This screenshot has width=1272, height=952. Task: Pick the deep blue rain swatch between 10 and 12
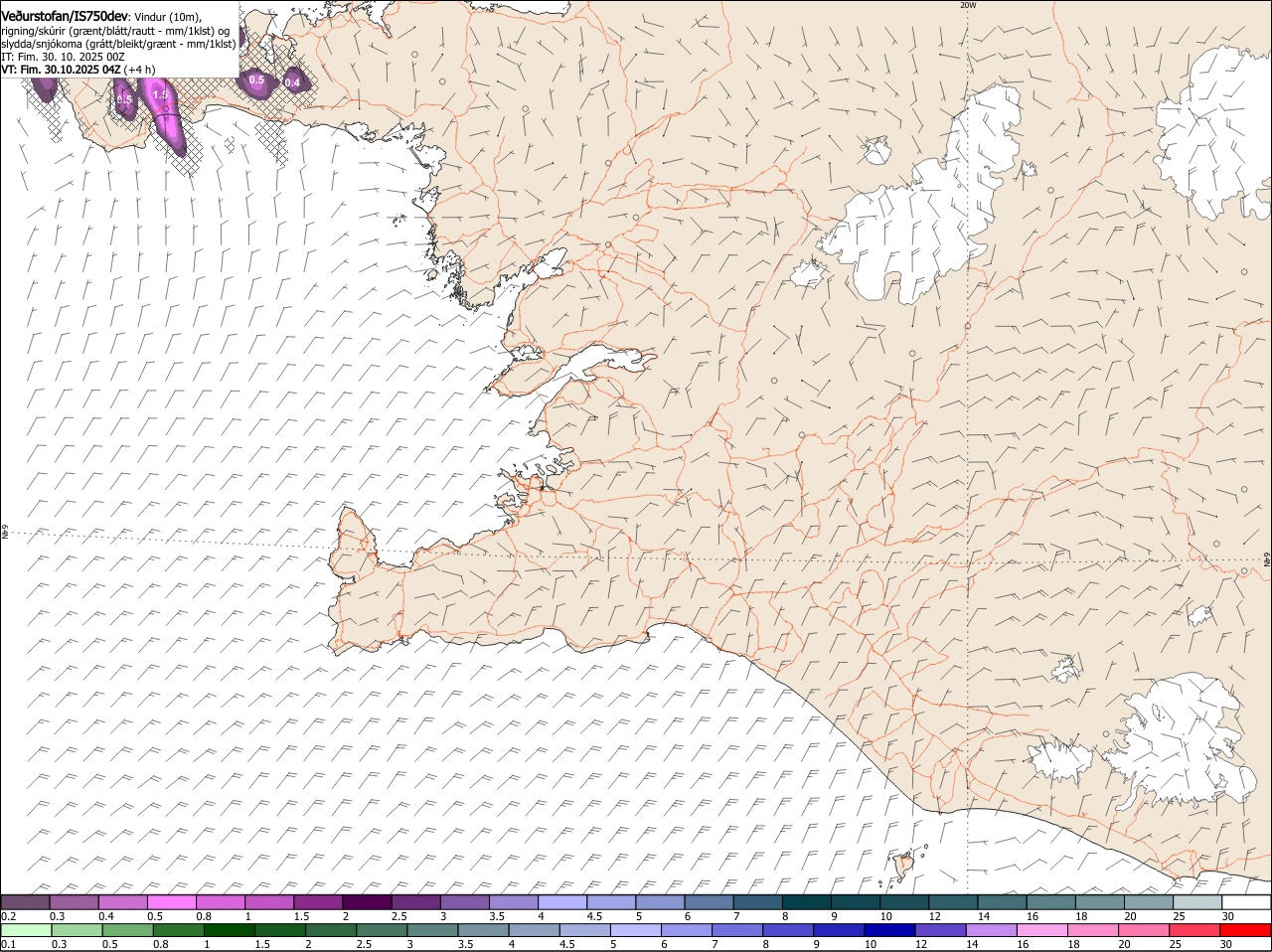coord(889,930)
